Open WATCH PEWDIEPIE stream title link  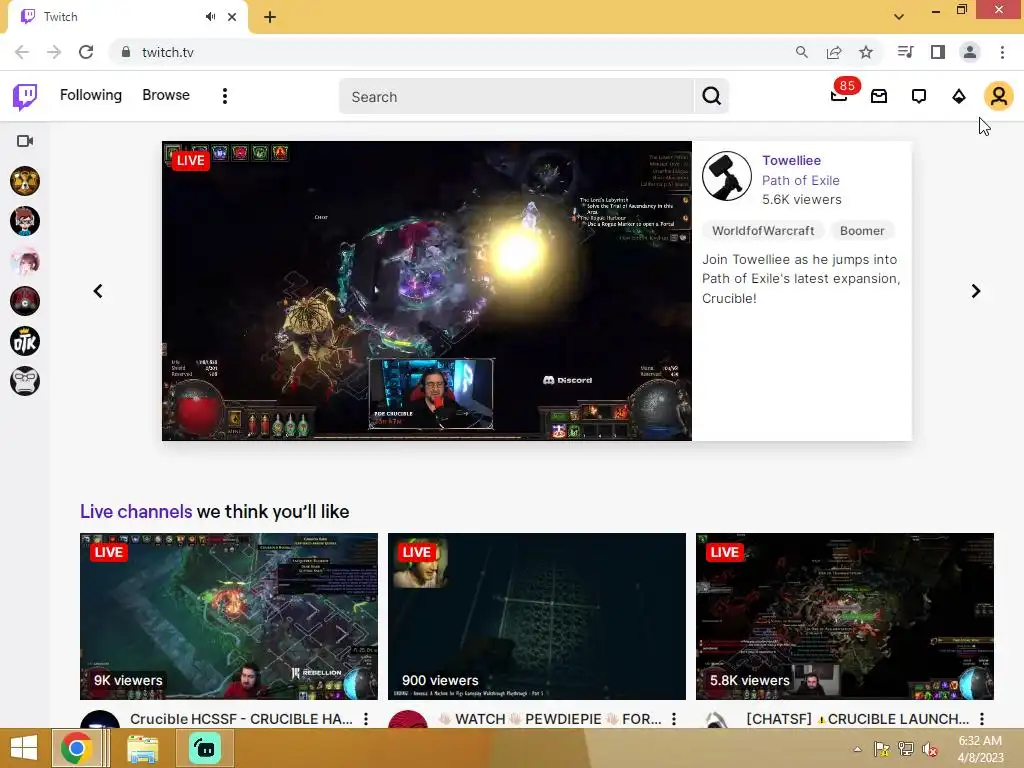(x=549, y=719)
